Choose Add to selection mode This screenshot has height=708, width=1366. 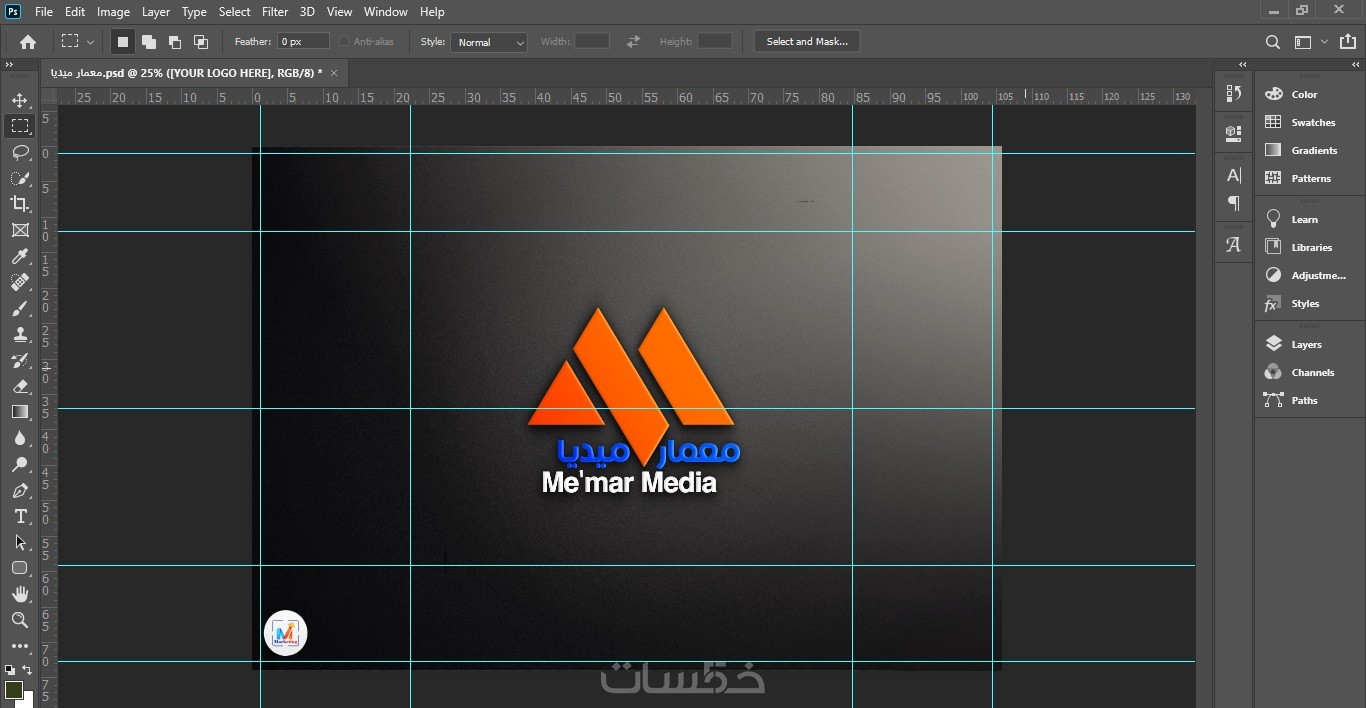[149, 41]
